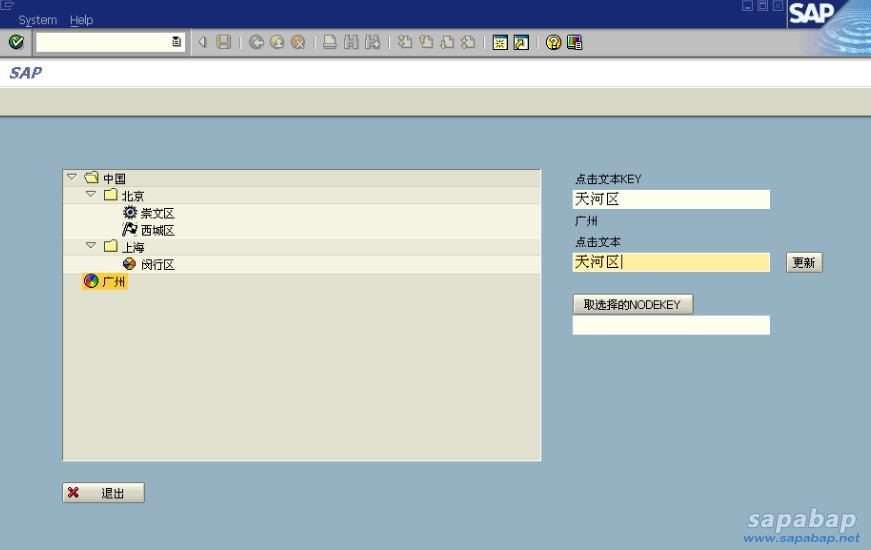Collapse the 上海 tree node
This screenshot has width=871, height=550.
[91, 245]
